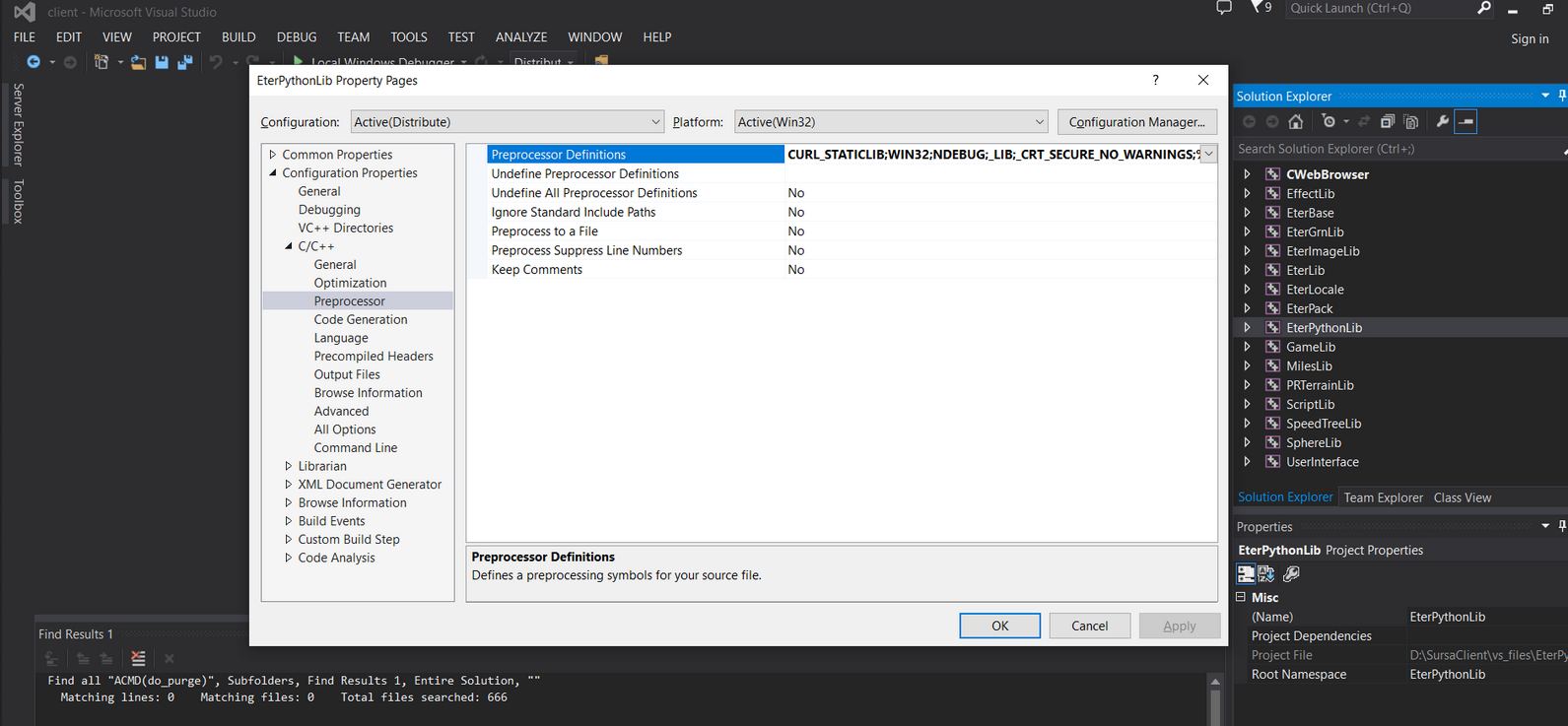Click the OK button
The image size is (1568, 726).
pyautogui.click(x=999, y=626)
